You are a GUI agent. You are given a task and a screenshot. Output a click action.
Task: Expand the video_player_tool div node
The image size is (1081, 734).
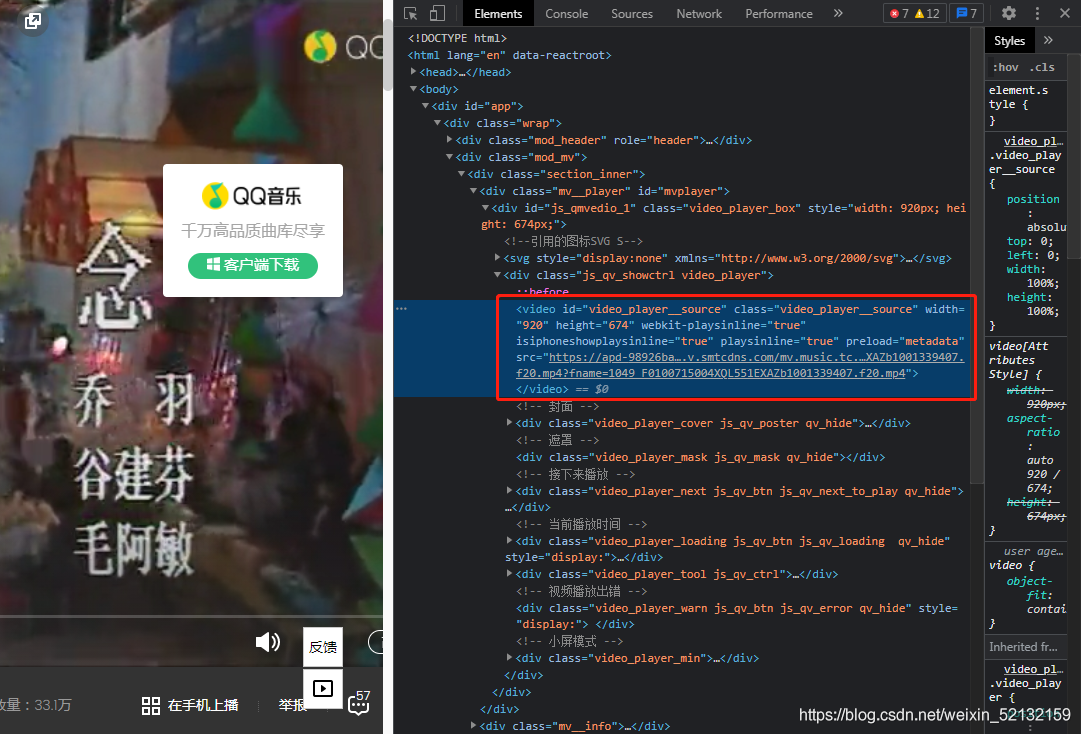(x=509, y=573)
